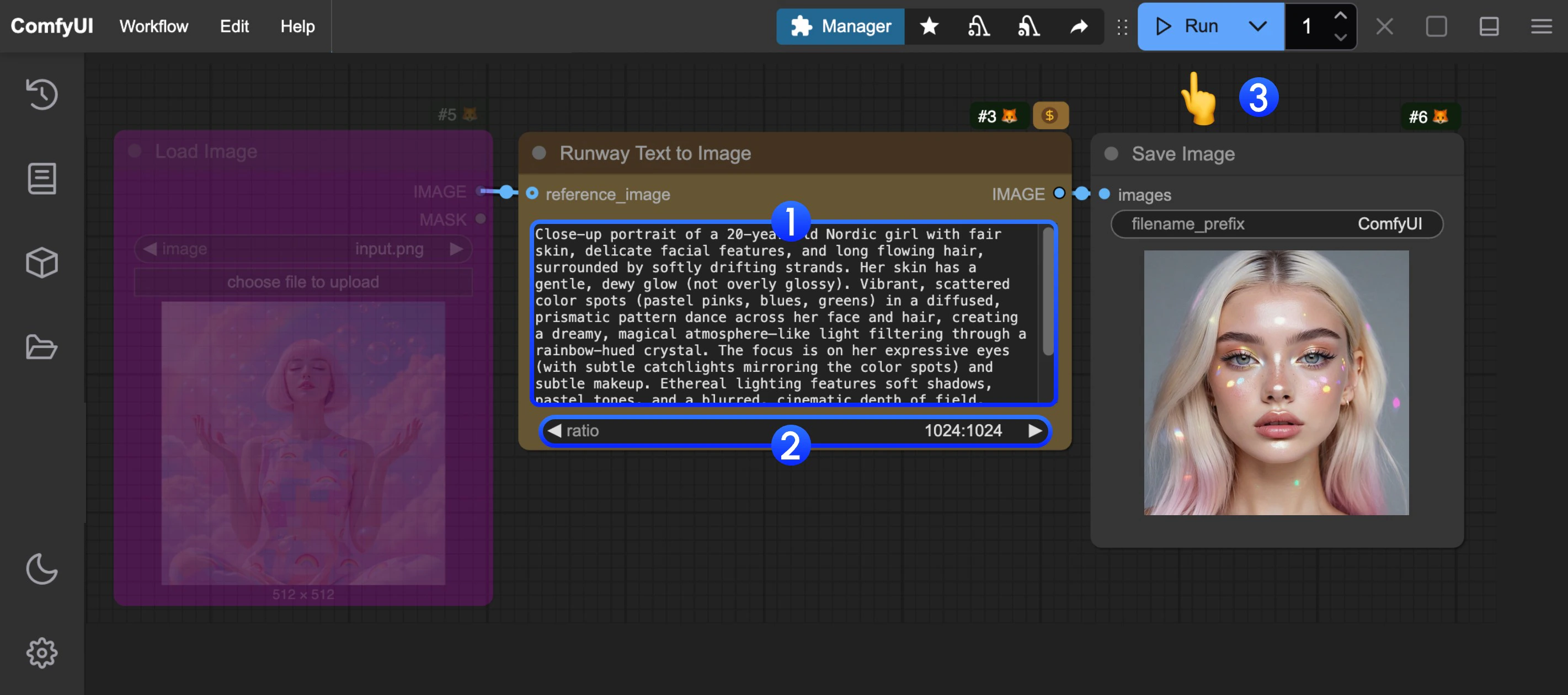Clear VRAM with the vacuum icon
The width and height of the screenshot is (1568, 695).
pos(979,26)
